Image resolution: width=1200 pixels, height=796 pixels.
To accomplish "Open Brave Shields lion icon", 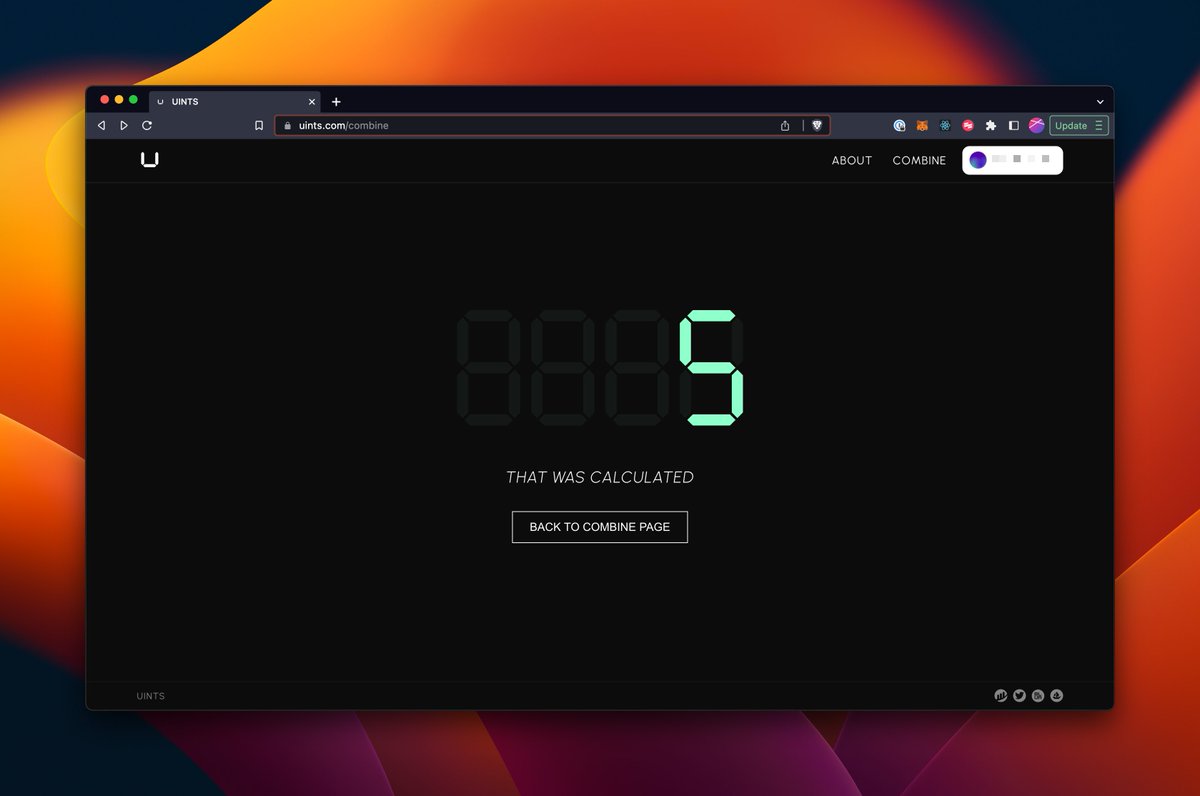I will pos(817,126).
